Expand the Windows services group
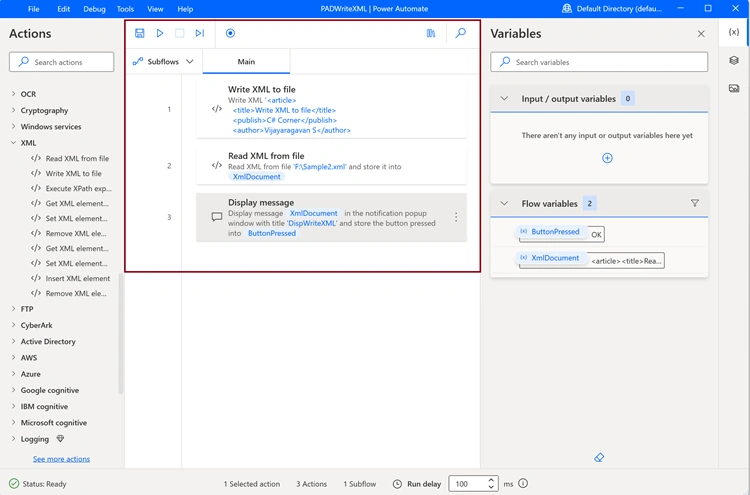This screenshot has height=495, width=750. (x=13, y=126)
